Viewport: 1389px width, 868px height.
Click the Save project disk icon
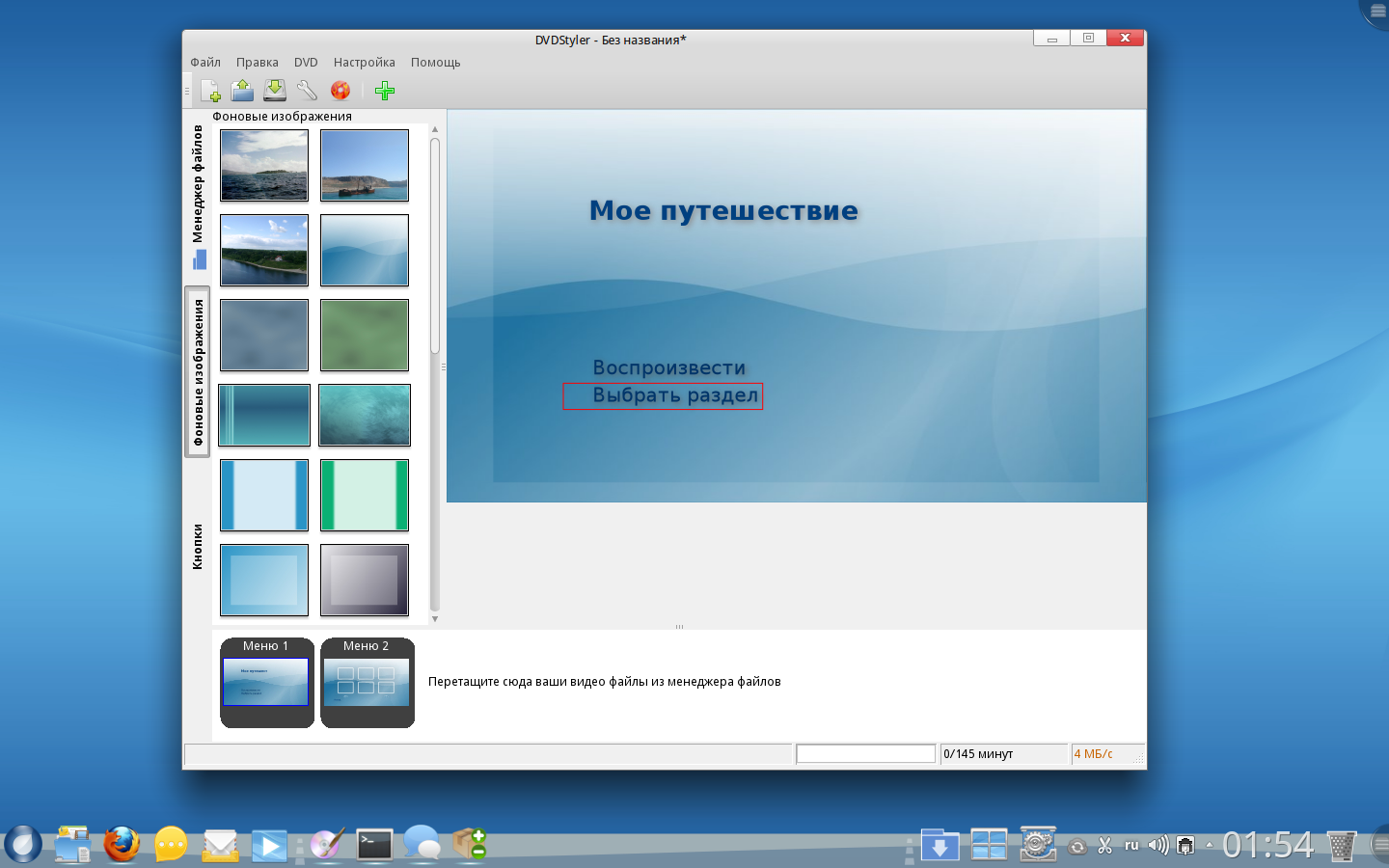[x=275, y=91]
